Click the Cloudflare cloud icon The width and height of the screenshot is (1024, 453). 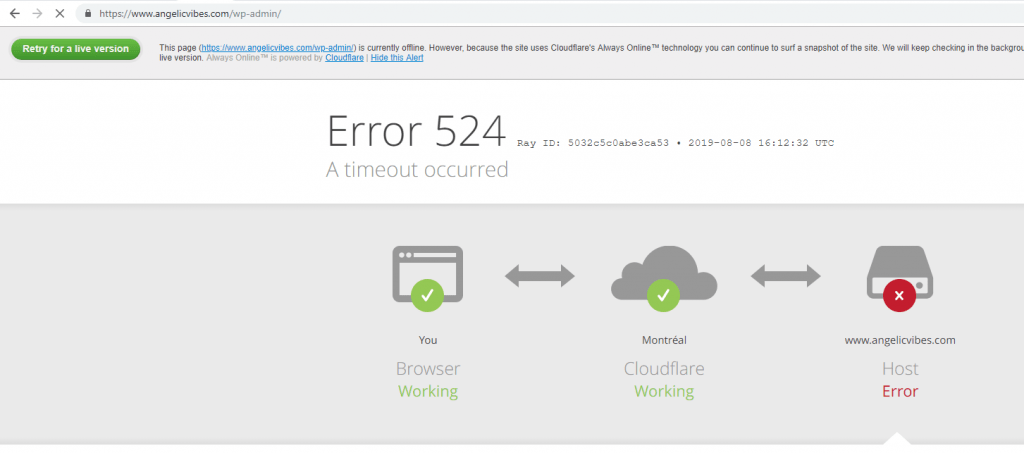point(664,278)
